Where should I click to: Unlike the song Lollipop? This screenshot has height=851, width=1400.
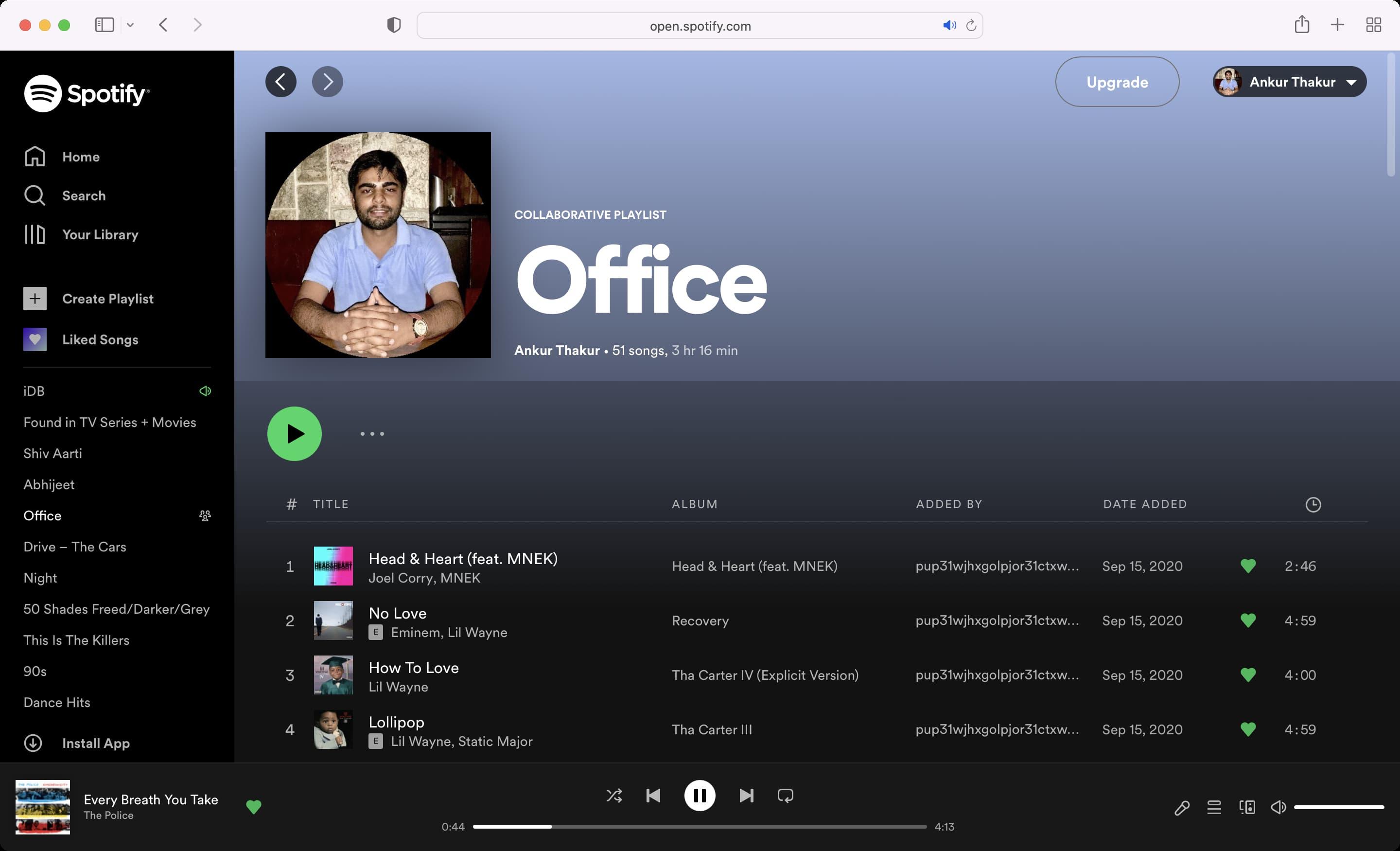(1248, 729)
